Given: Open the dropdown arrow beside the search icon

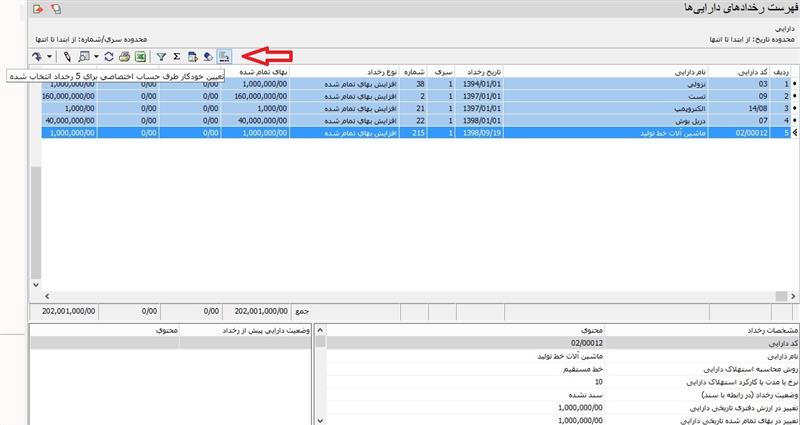Looking at the screenshot, I should pos(96,57).
